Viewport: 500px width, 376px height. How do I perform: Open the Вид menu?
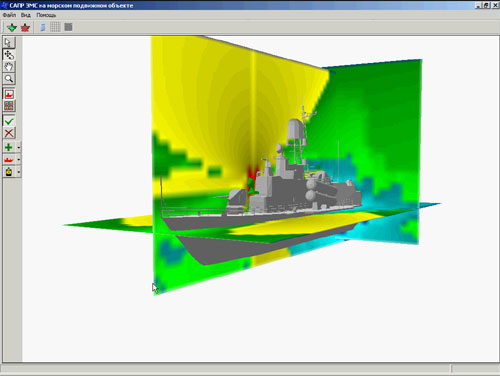[26, 15]
